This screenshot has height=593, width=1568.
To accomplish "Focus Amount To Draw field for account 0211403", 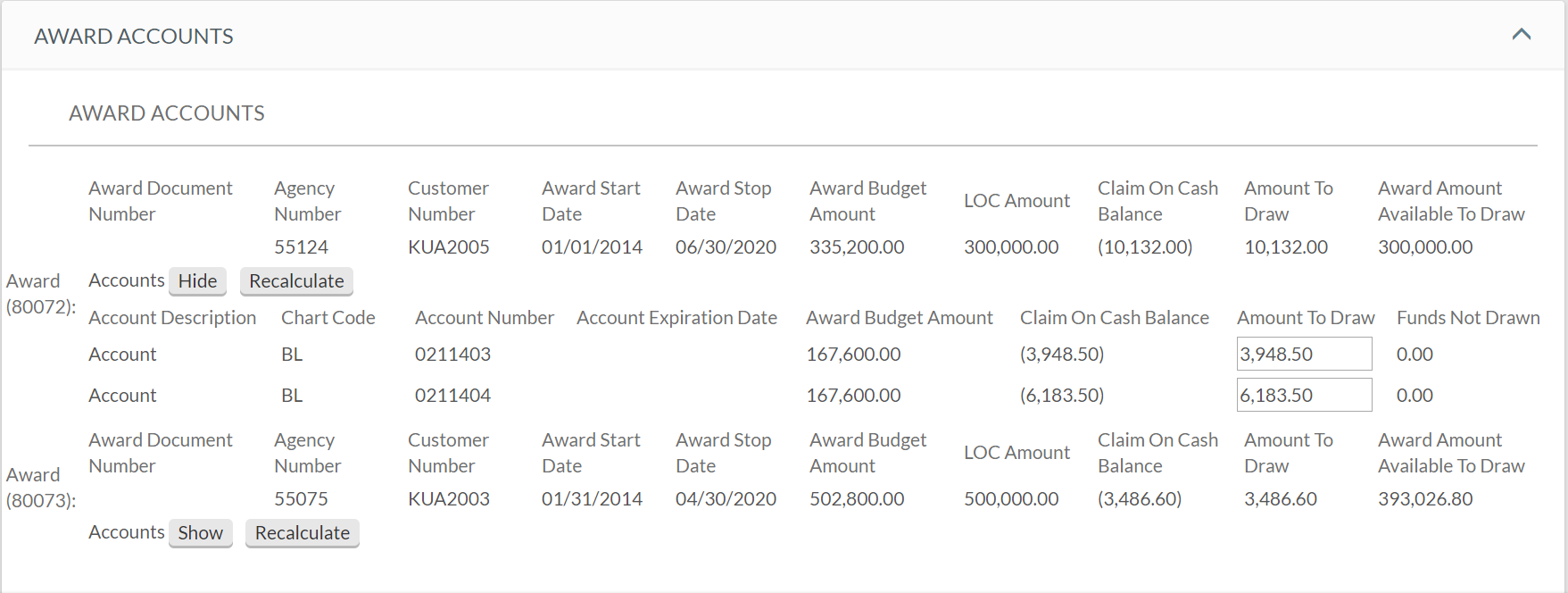I will pos(1303,354).
